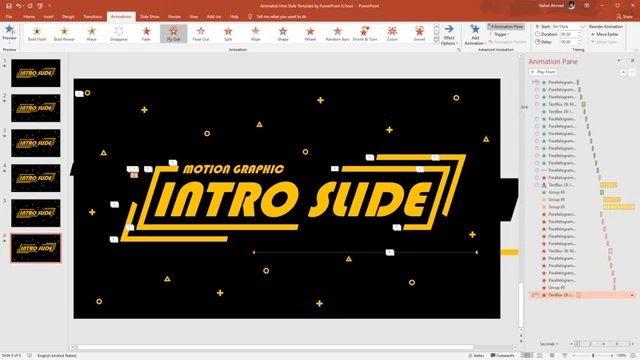Expand the animation gallery More arrow

point(436,40)
